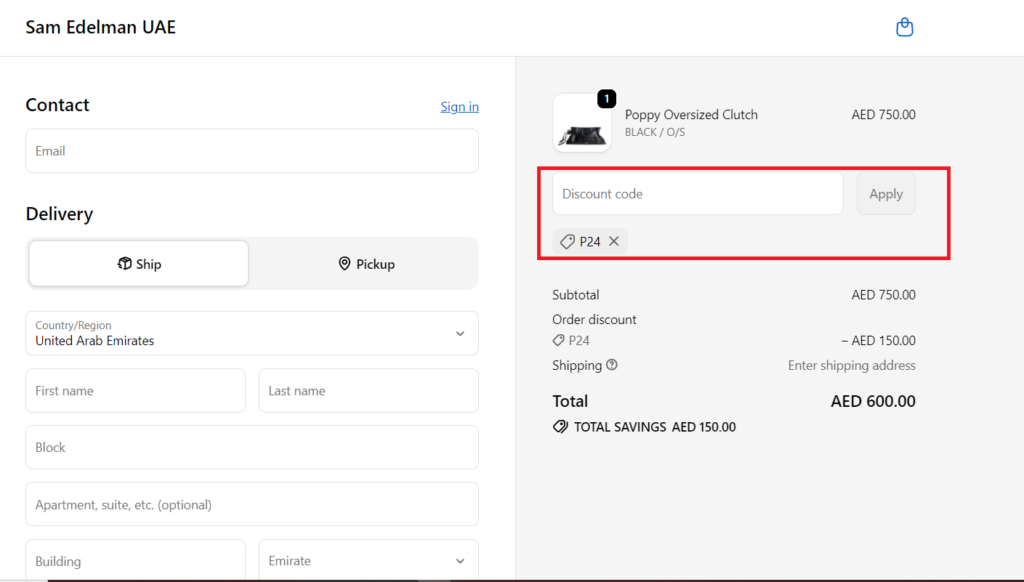Click the Apartment, suite optional field

point(252,504)
